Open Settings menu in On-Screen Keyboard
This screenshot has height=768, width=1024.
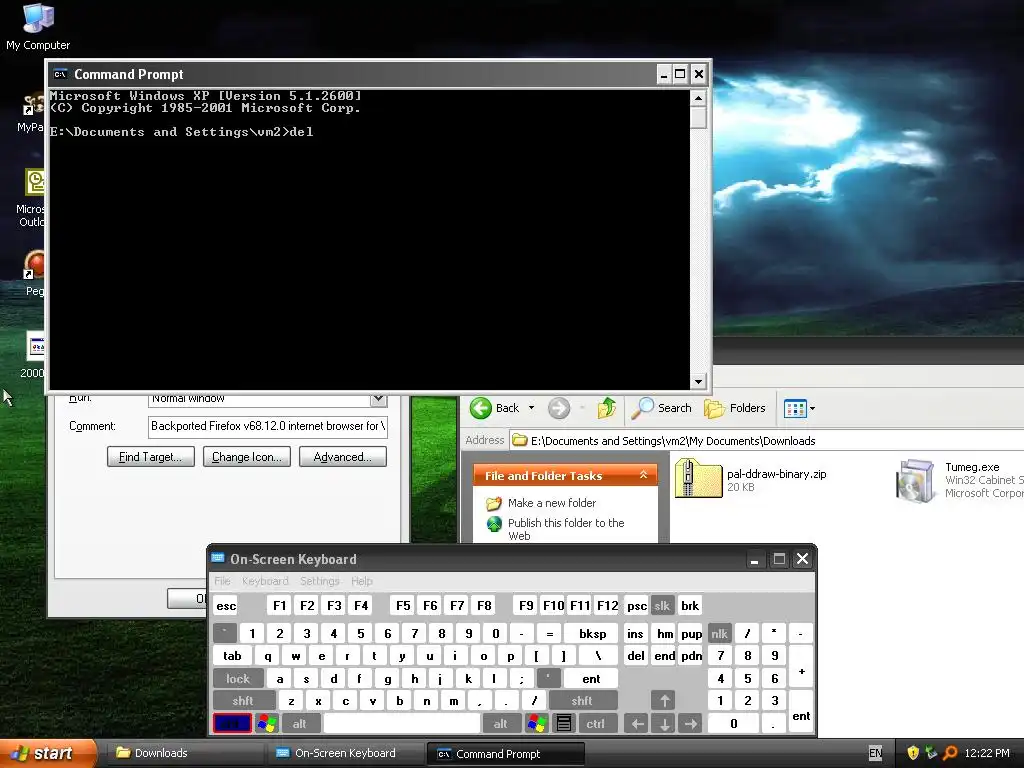319,581
